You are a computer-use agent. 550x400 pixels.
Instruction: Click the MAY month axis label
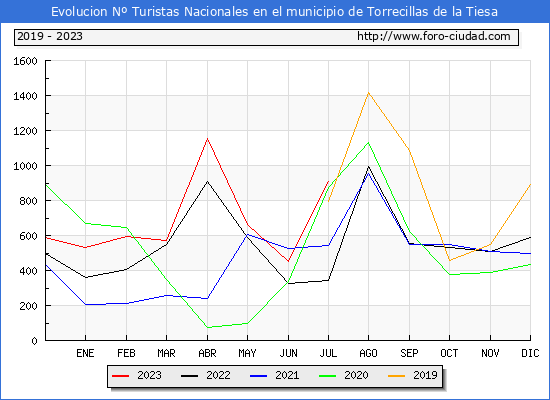pyautogui.click(x=248, y=353)
